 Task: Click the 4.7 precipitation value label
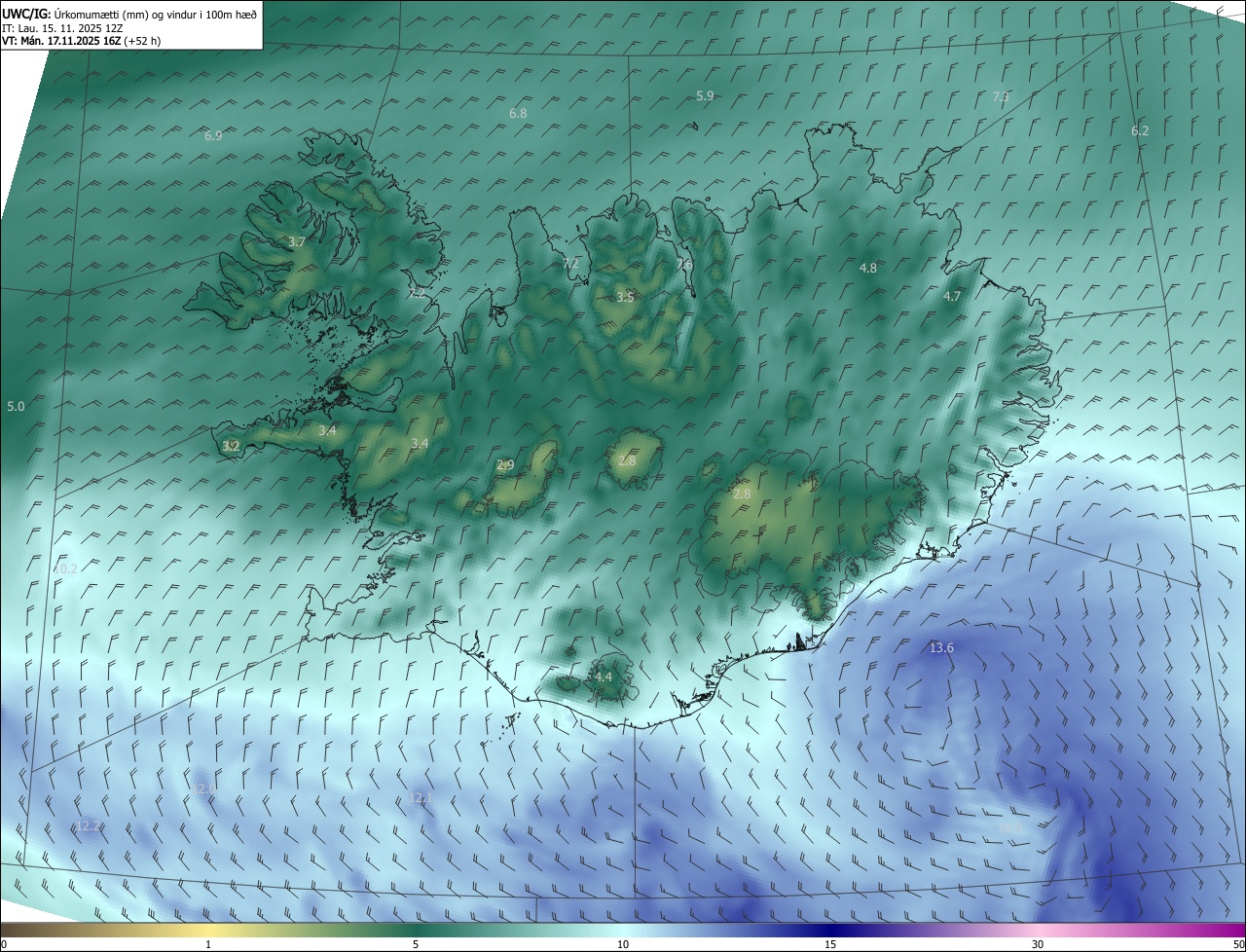pos(952,297)
